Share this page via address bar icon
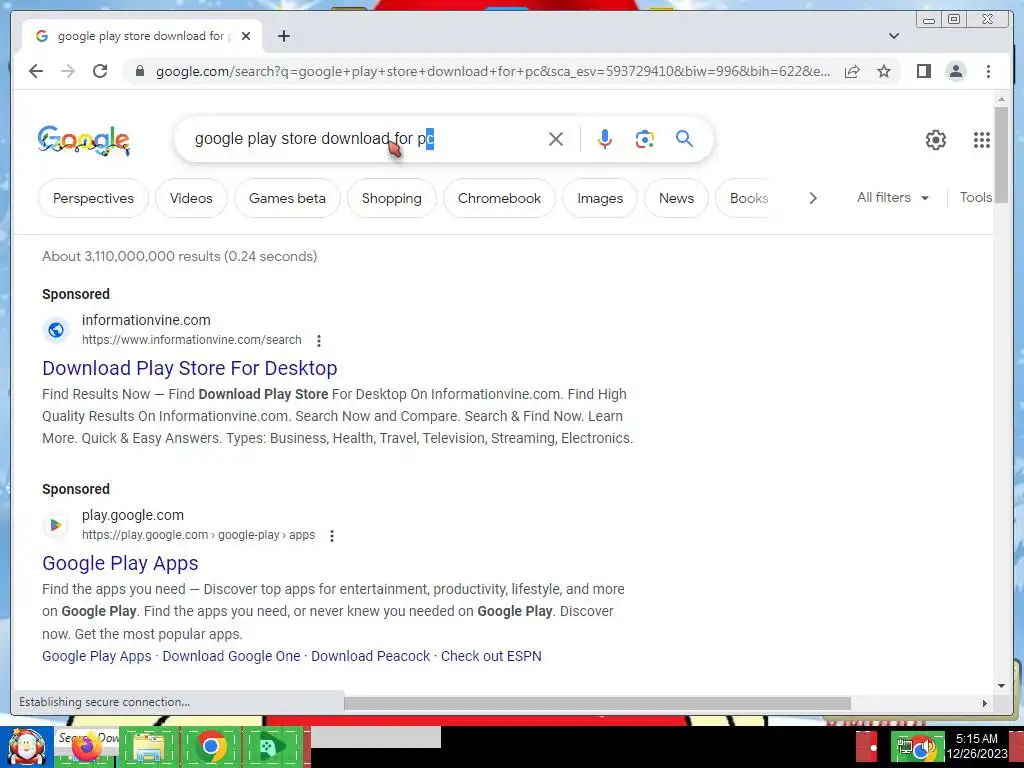Viewport: 1024px width, 768px height. point(852,71)
